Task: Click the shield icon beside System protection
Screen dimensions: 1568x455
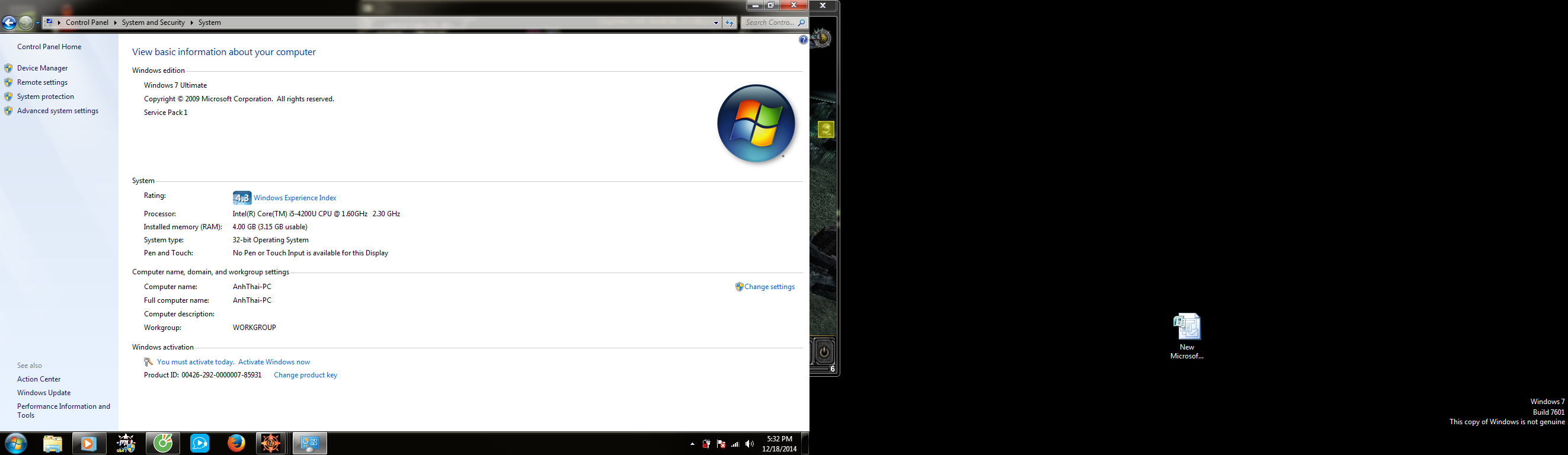Action: click(8, 97)
